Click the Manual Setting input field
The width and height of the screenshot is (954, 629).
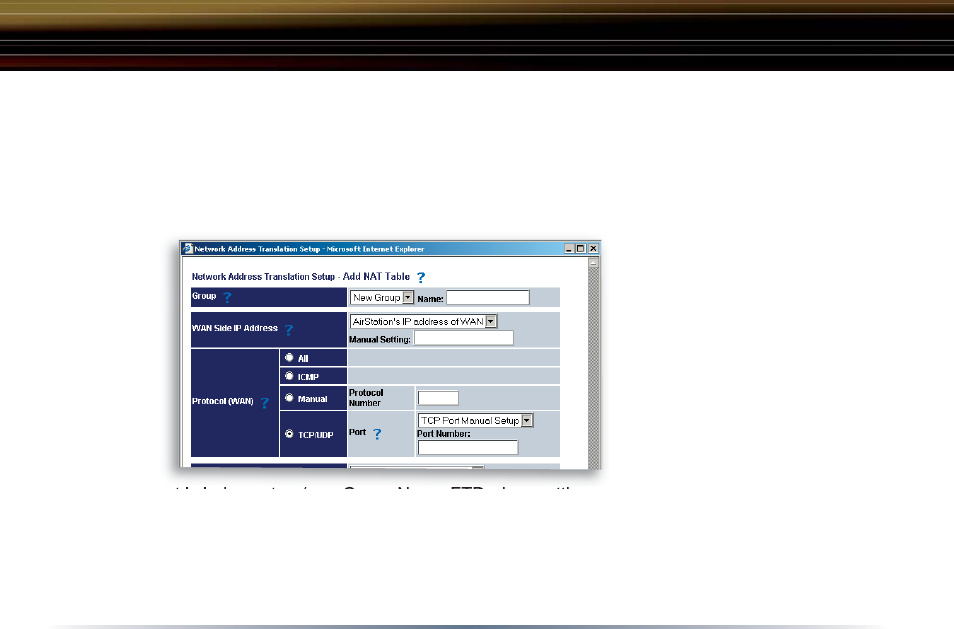(464, 338)
